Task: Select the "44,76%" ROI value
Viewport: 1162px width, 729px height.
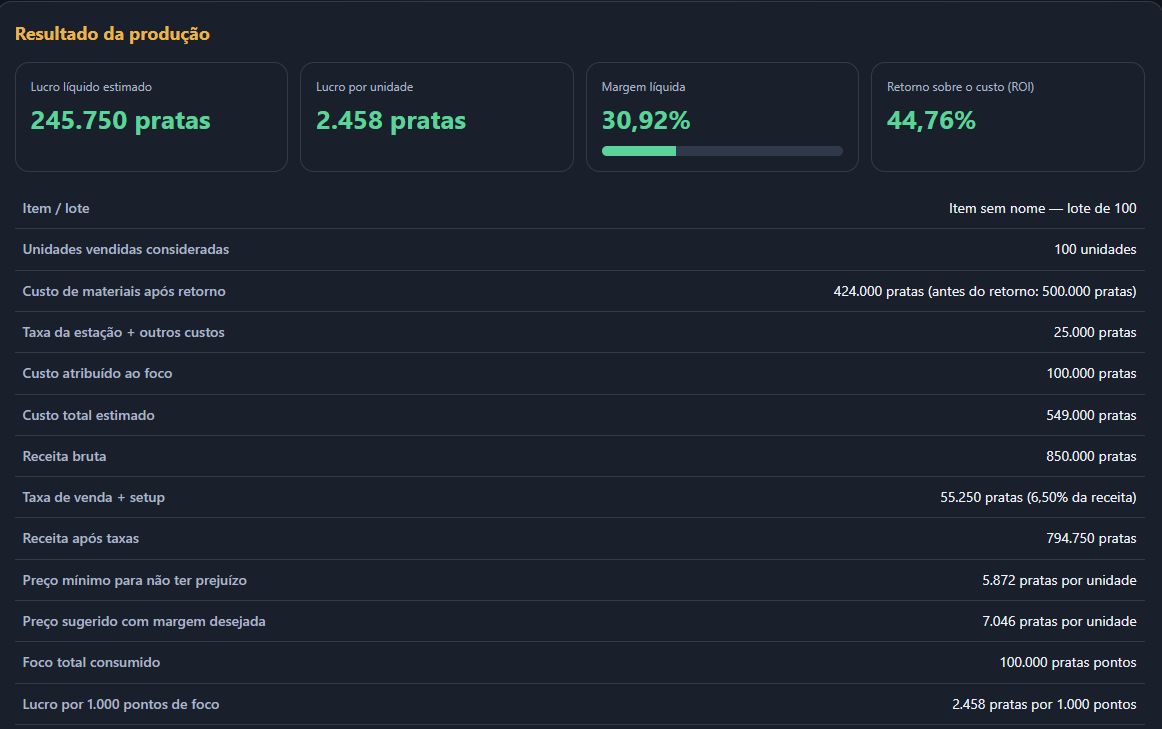Action: tap(931, 120)
